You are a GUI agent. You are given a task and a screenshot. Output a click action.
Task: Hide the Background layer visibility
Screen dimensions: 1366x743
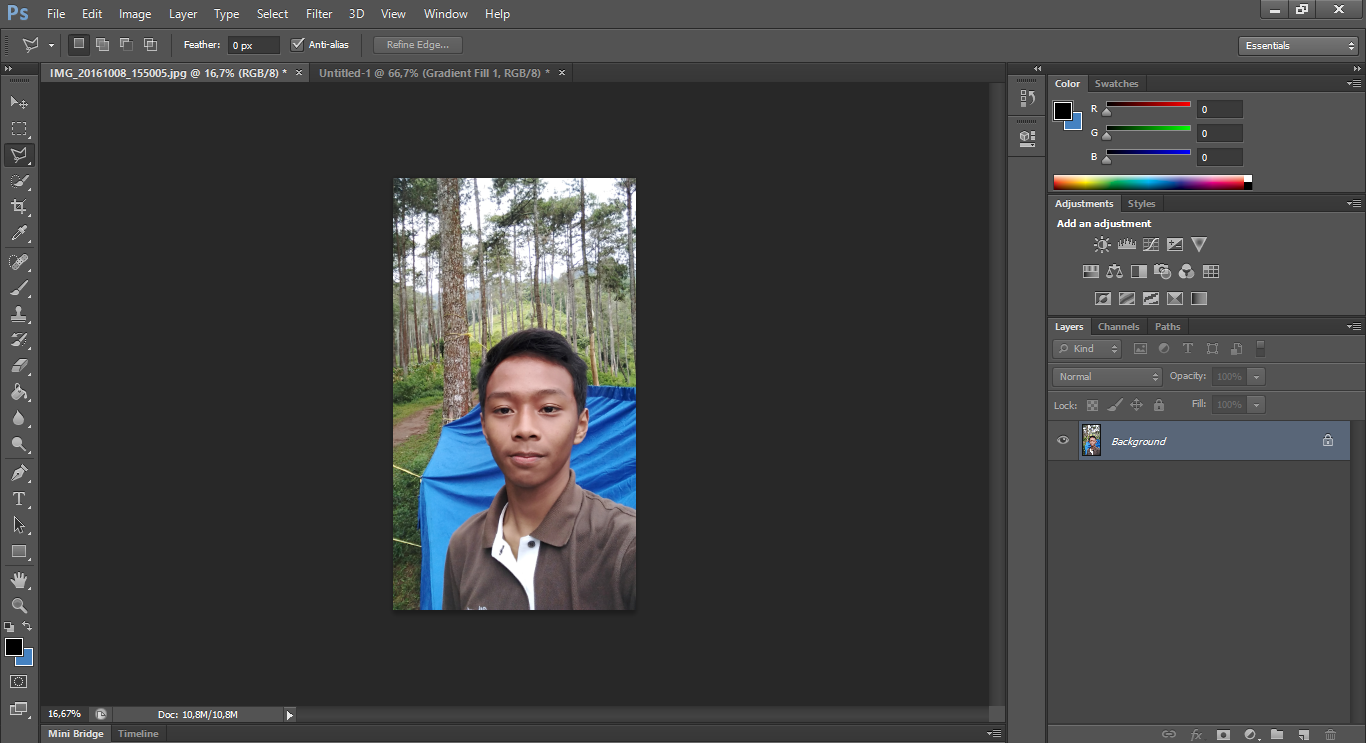pyautogui.click(x=1063, y=441)
